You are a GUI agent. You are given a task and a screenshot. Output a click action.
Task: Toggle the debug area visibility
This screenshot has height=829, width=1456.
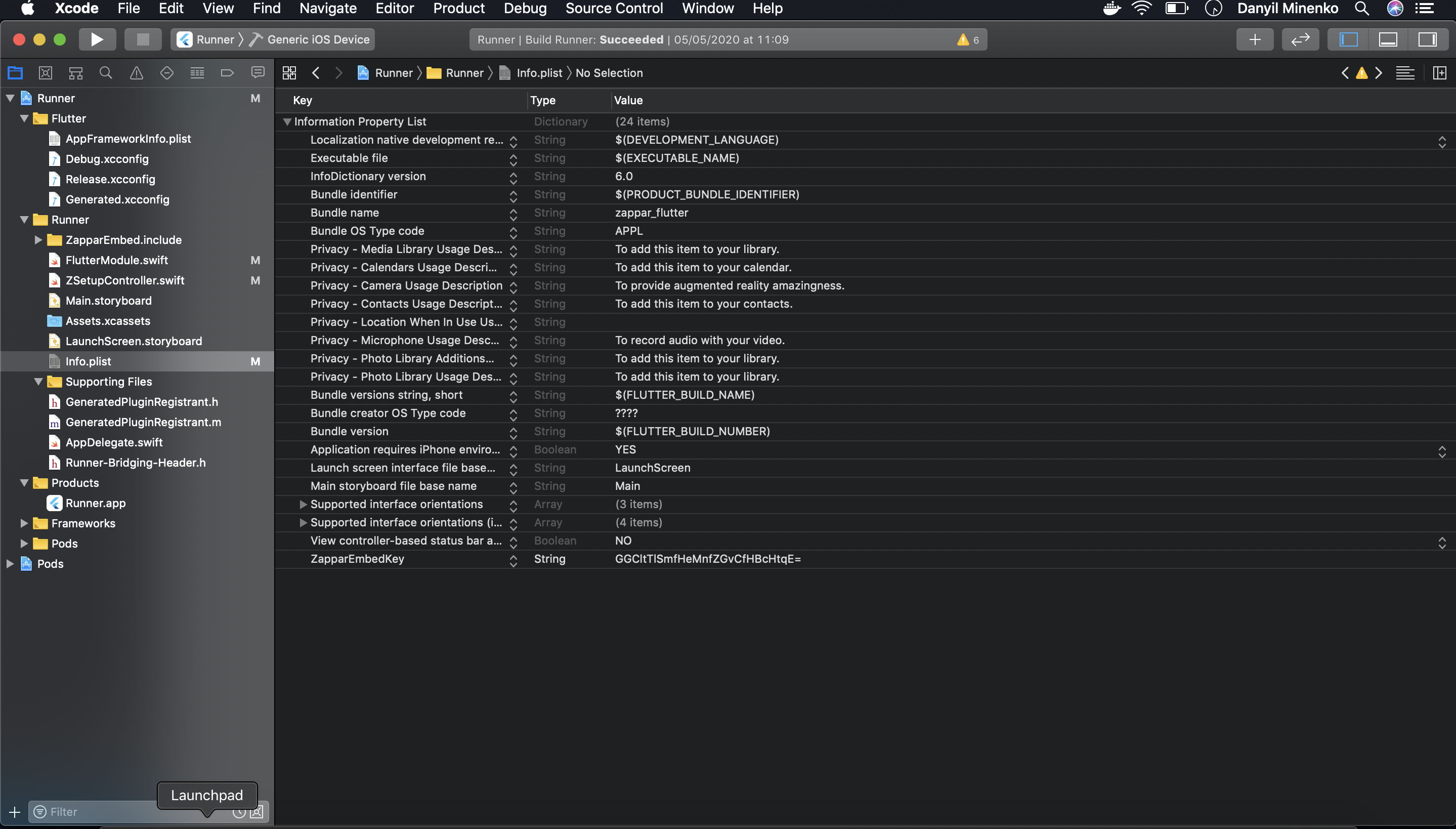pyautogui.click(x=1388, y=39)
